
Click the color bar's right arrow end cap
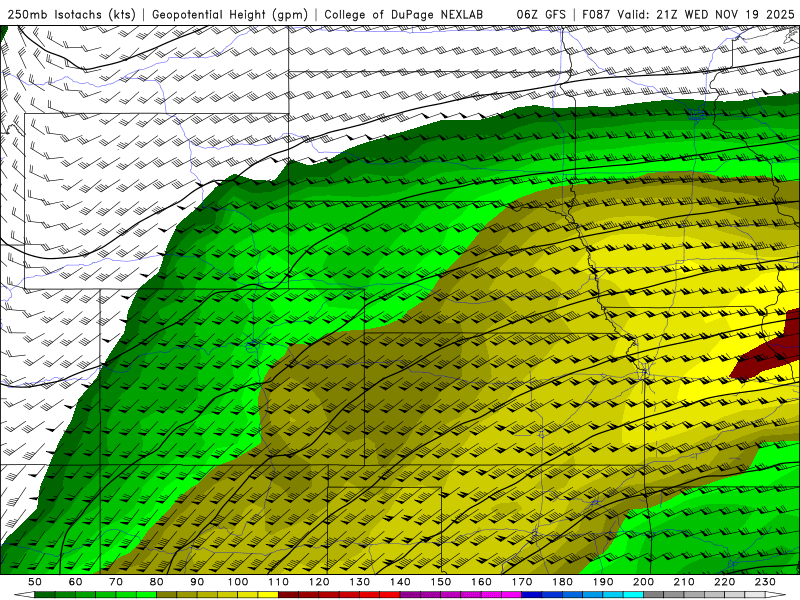coord(776,595)
